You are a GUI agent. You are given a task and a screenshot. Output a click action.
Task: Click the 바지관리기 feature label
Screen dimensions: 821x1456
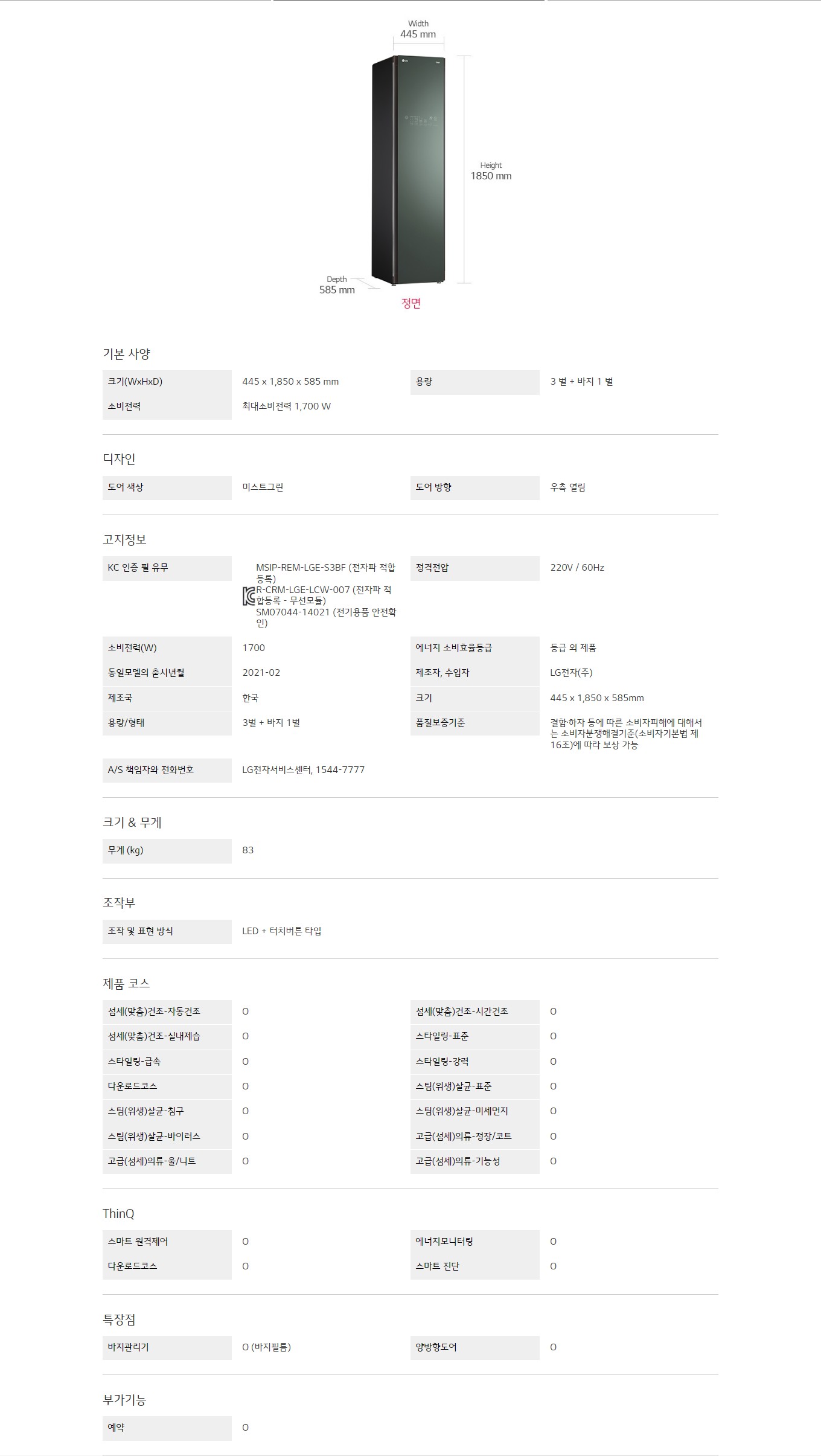pos(128,1347)
